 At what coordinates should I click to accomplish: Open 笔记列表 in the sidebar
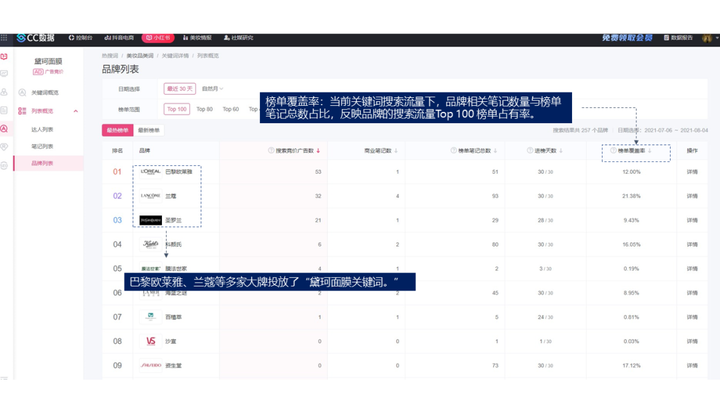42,146
